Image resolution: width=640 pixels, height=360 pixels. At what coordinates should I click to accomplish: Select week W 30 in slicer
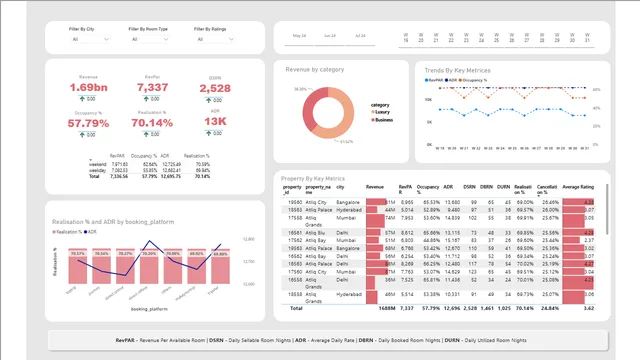coord(572,38)
